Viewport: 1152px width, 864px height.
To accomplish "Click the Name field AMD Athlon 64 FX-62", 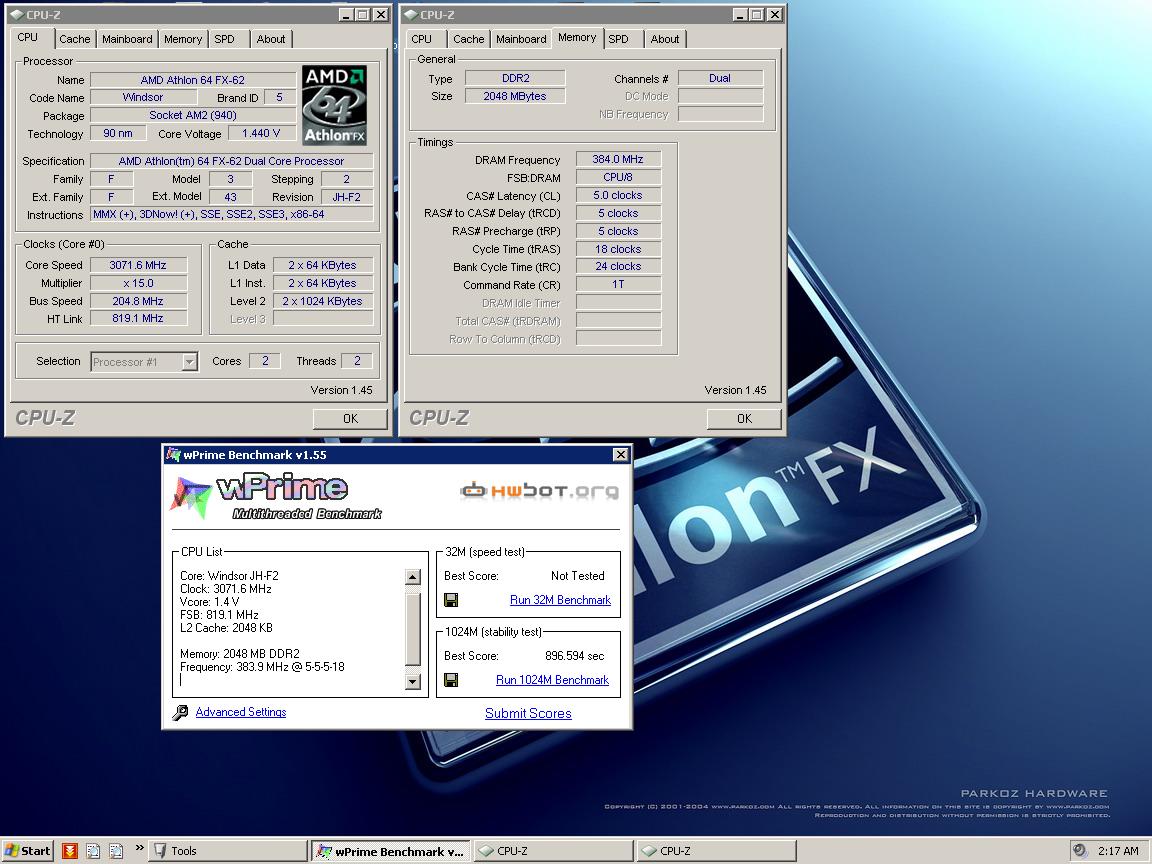I will 192,80.
